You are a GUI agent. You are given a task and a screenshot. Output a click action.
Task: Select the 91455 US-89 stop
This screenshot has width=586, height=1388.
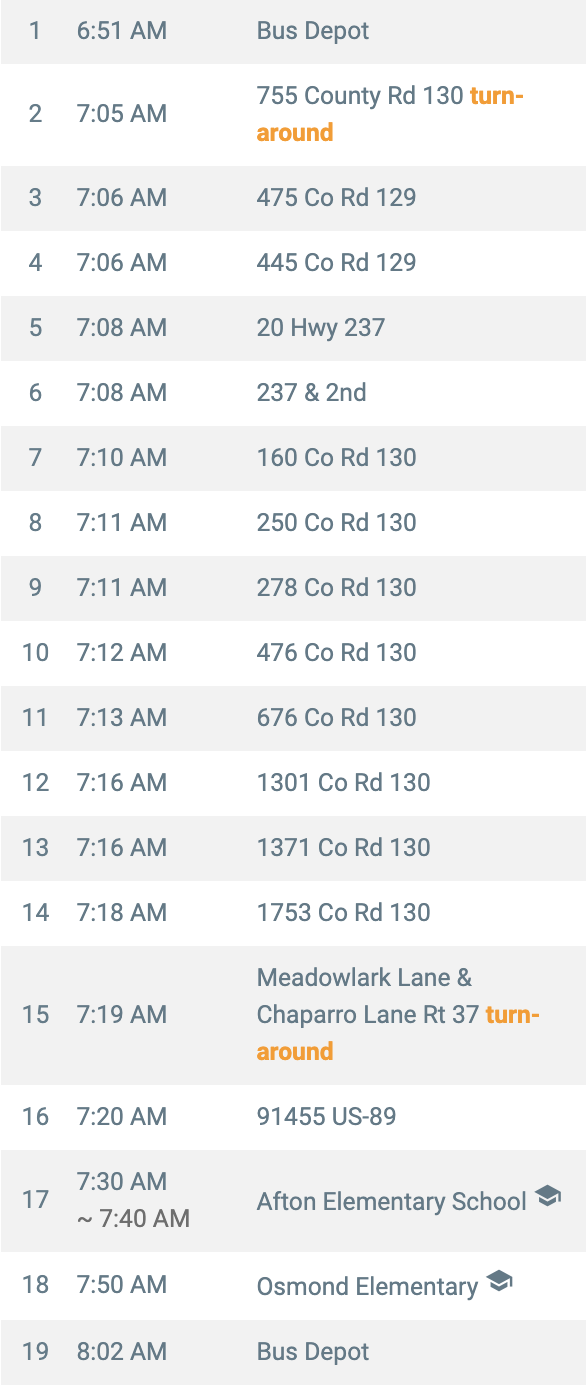tap(293, 1116)
